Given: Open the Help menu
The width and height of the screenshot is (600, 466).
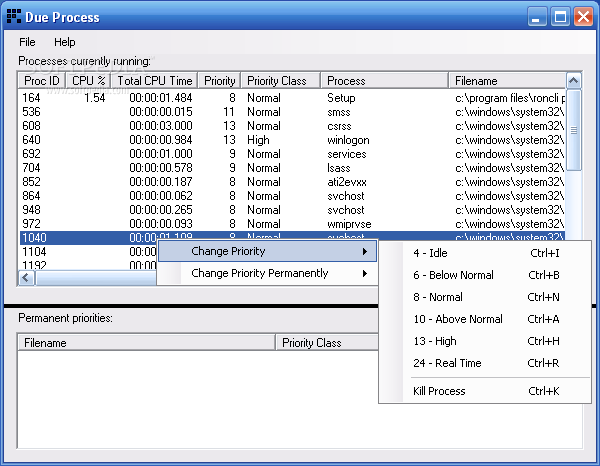Looking at the screenshot, I should pos(65,42).
